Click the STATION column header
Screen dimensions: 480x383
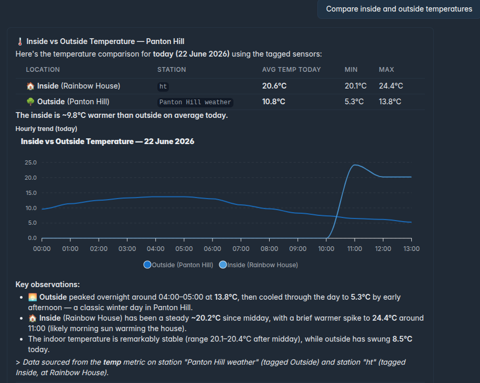172,70
